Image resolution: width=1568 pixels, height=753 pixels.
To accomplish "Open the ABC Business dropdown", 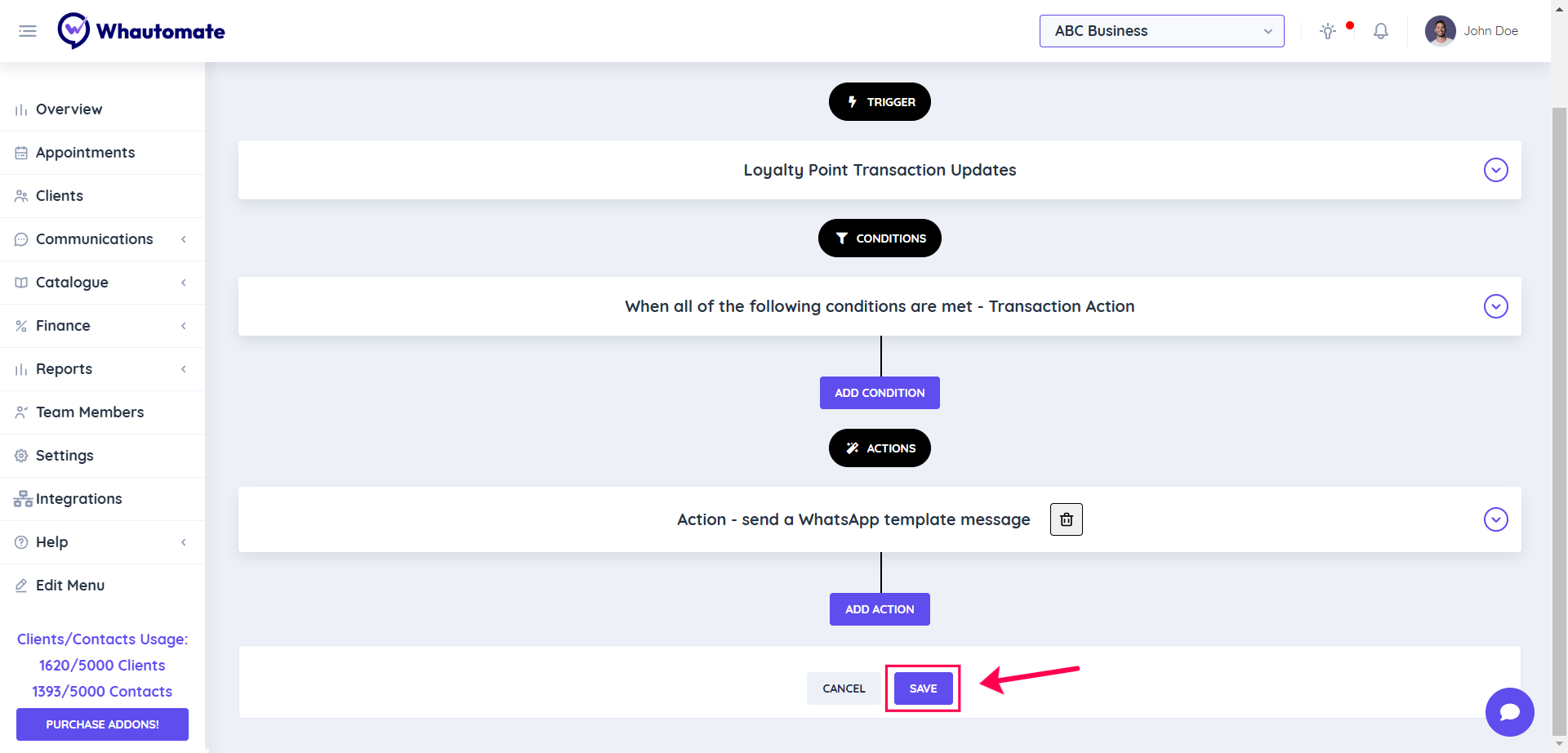I will pyautogui.click(x=1161, y=31).
